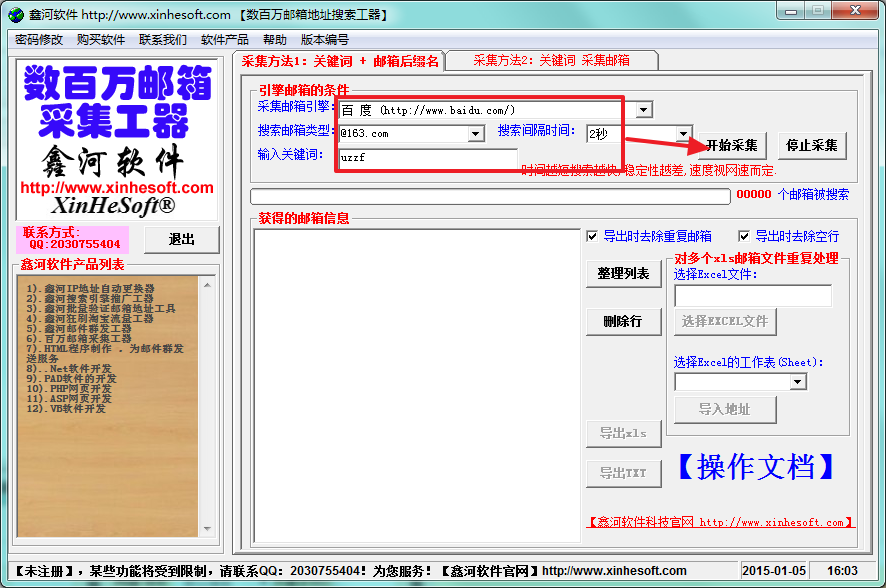Click the 导出xls button
Viewport: 886px width, 588px height.
coord(624,434)
